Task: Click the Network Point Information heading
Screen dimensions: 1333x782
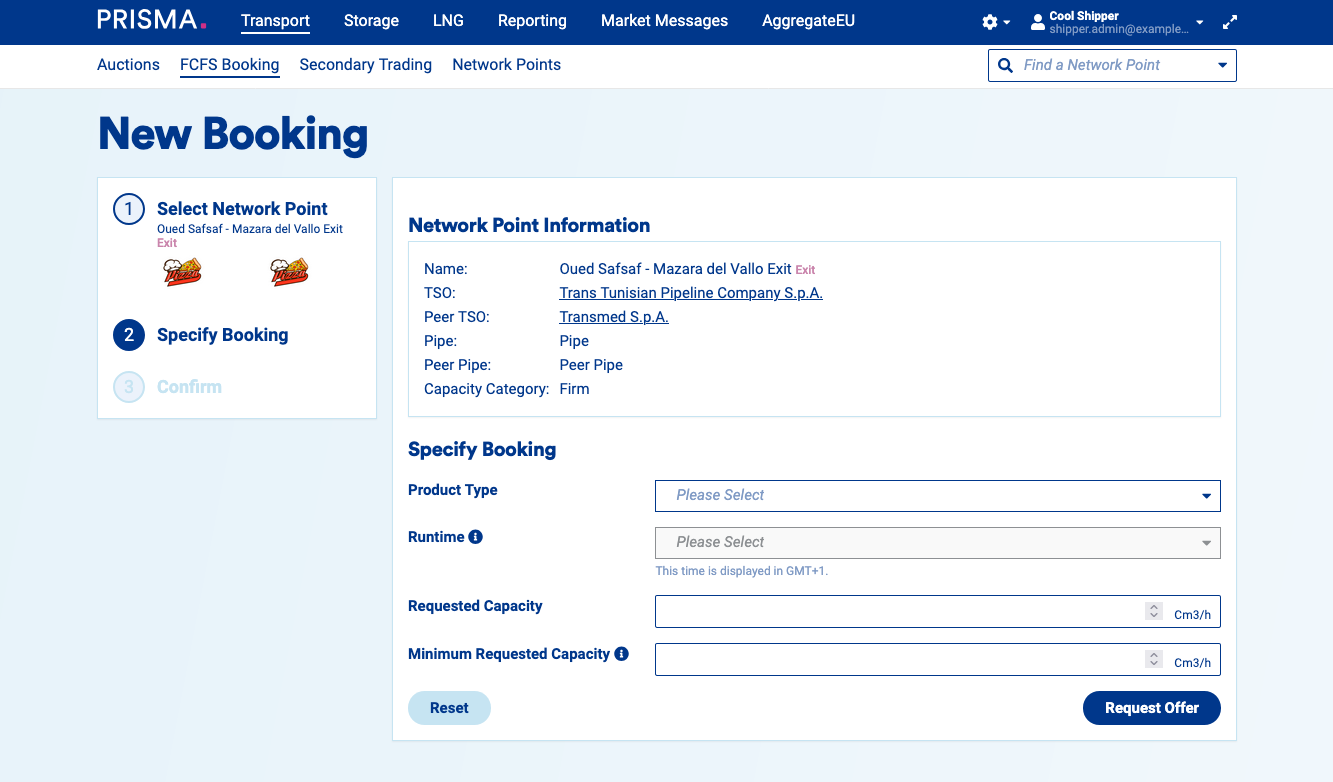Action: pyautogui.click(x=529, y=225)
